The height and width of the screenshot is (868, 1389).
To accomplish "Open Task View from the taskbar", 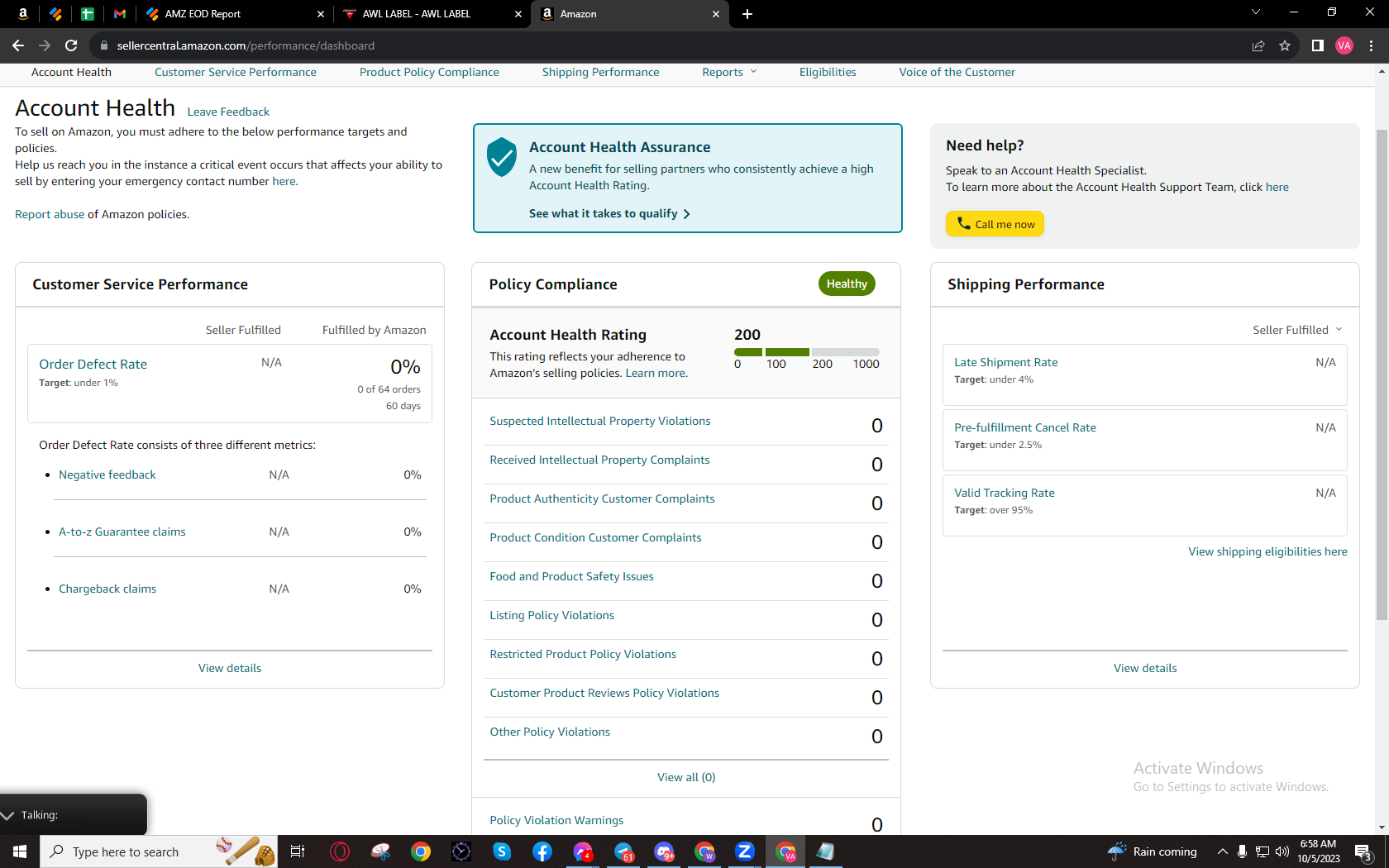I will 298,851.
